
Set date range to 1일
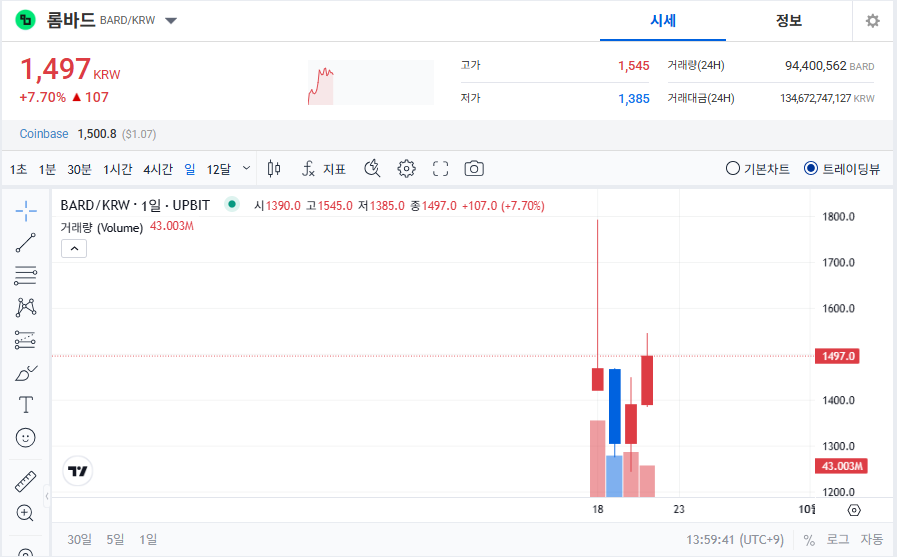pos(148,539)
